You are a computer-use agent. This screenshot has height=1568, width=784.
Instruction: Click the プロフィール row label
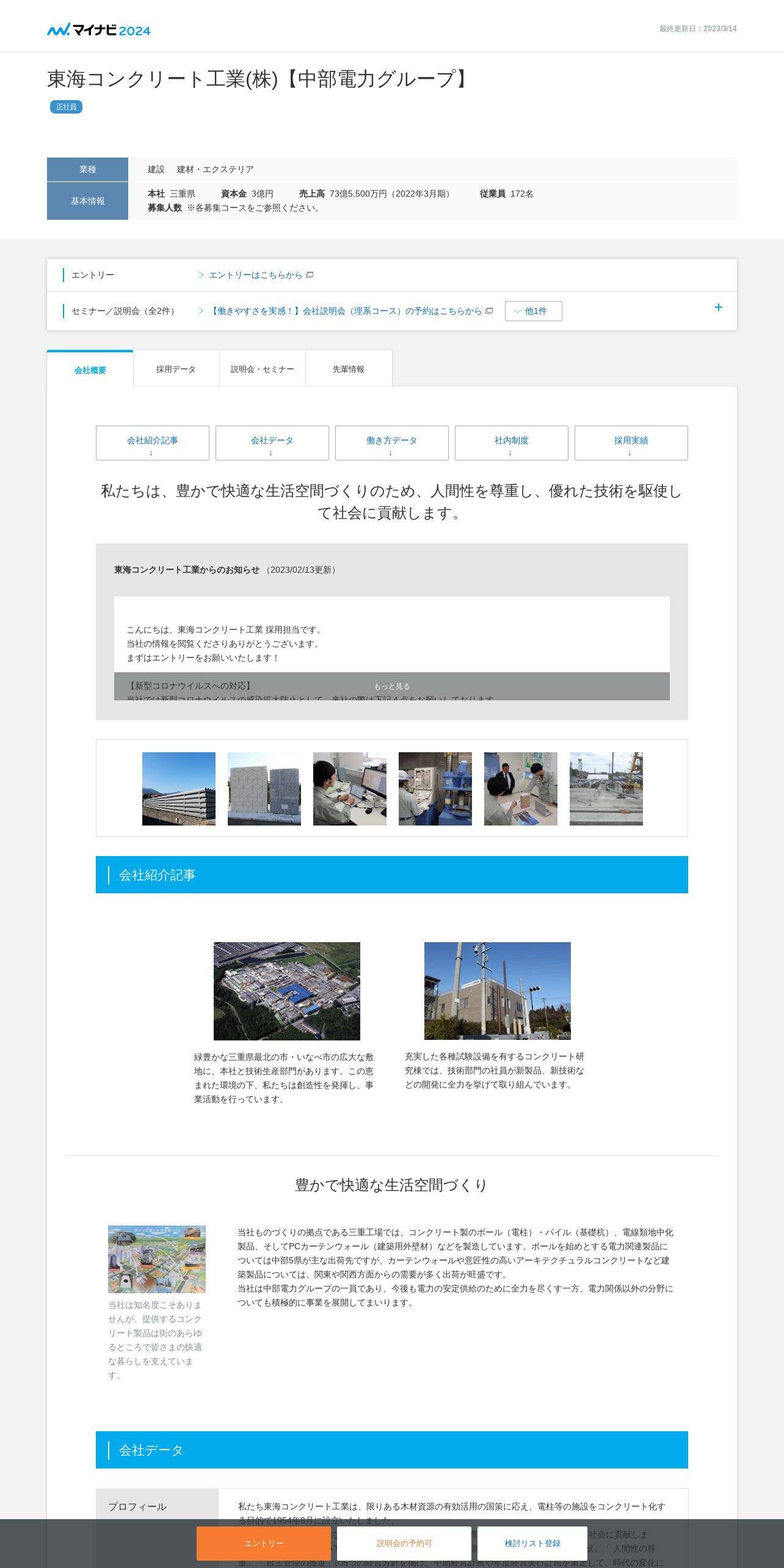pos(137,1506)
